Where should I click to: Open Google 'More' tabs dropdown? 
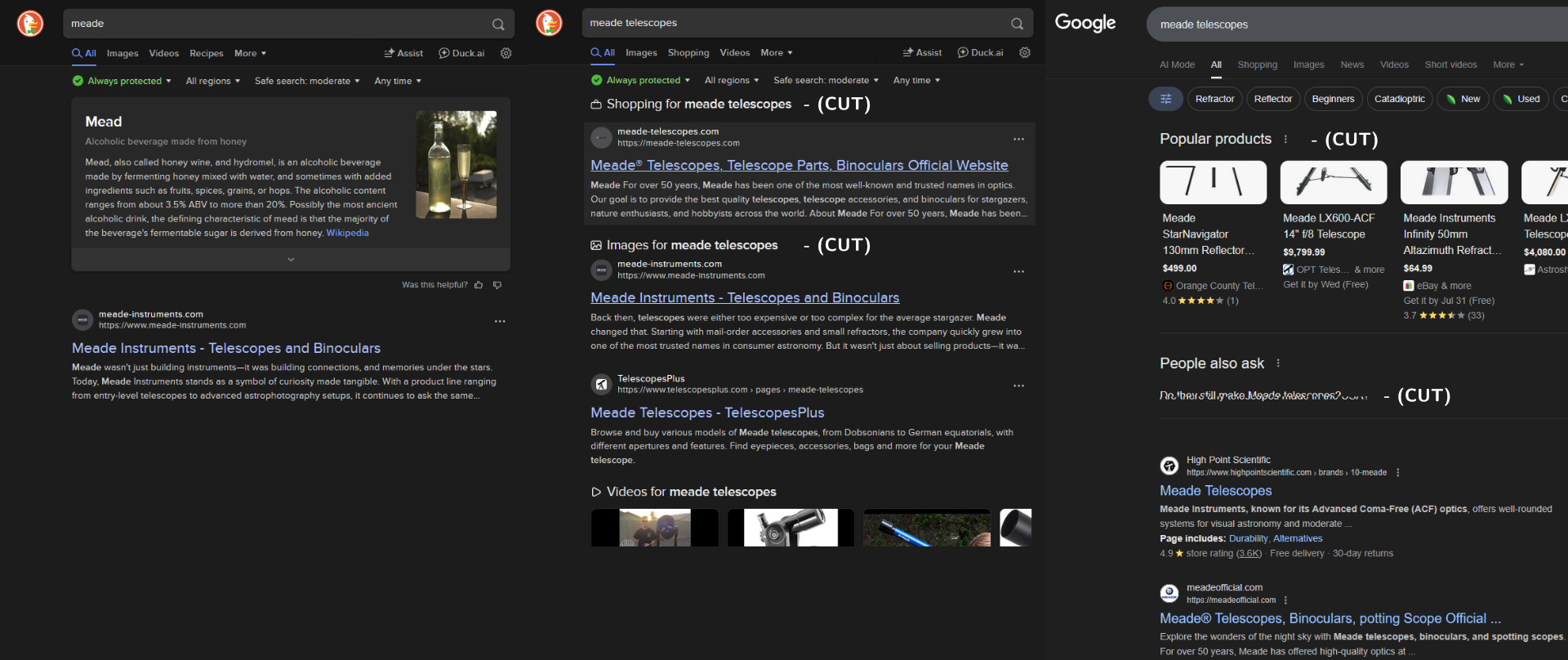point(1508,65)
